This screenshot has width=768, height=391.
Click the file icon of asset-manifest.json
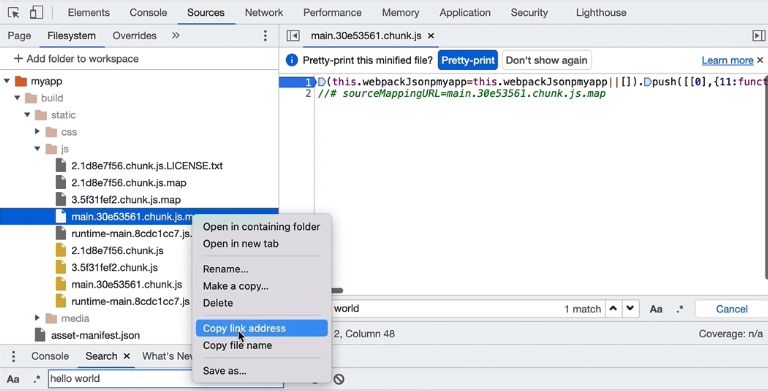(40, 335)
